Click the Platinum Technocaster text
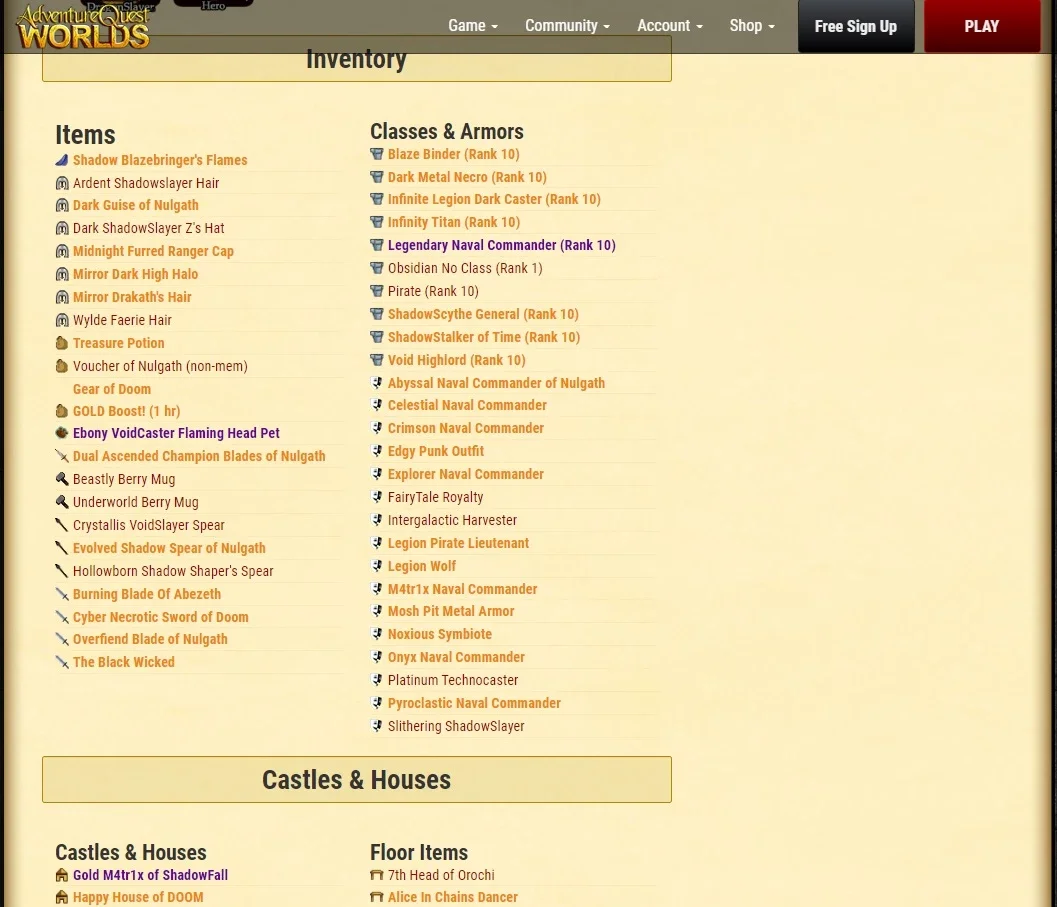The height and width of the screenshot is (907, 1057). 453,680
